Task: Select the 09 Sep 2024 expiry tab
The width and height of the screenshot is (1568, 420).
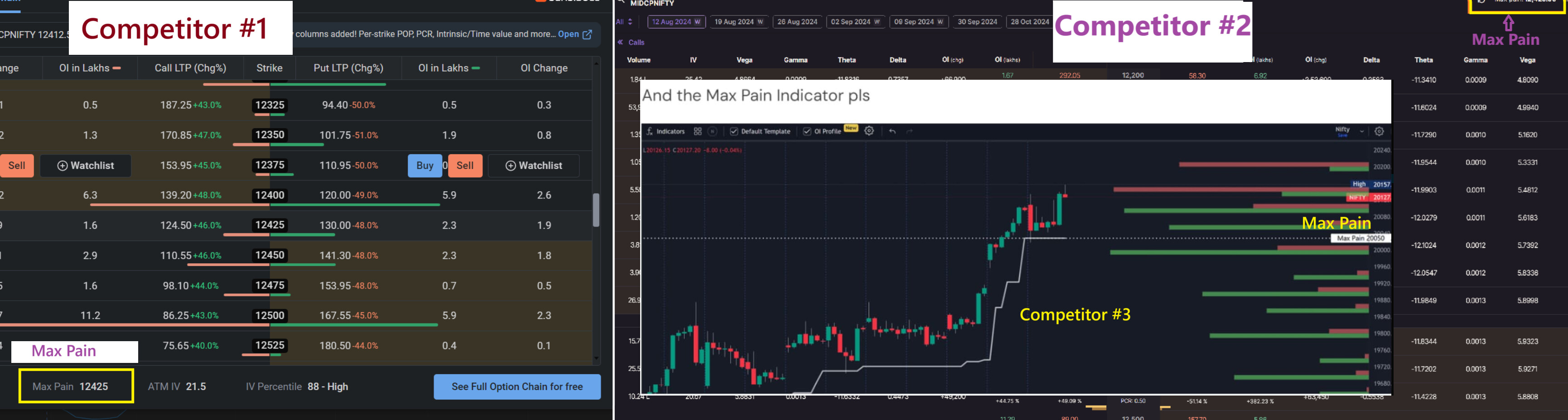Action: click(918, 22)
